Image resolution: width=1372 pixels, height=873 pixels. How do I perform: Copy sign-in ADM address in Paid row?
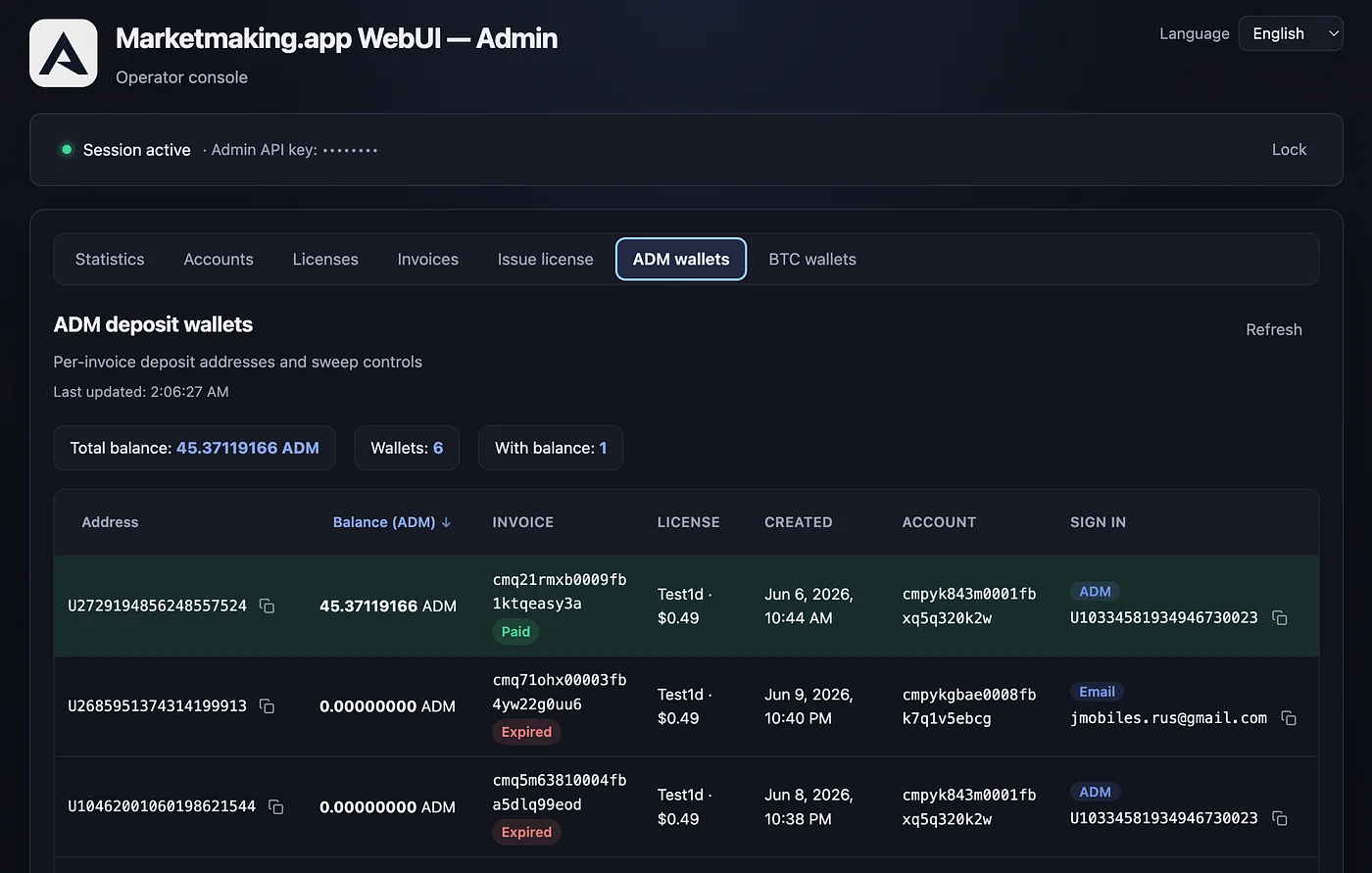[1279, 617]
